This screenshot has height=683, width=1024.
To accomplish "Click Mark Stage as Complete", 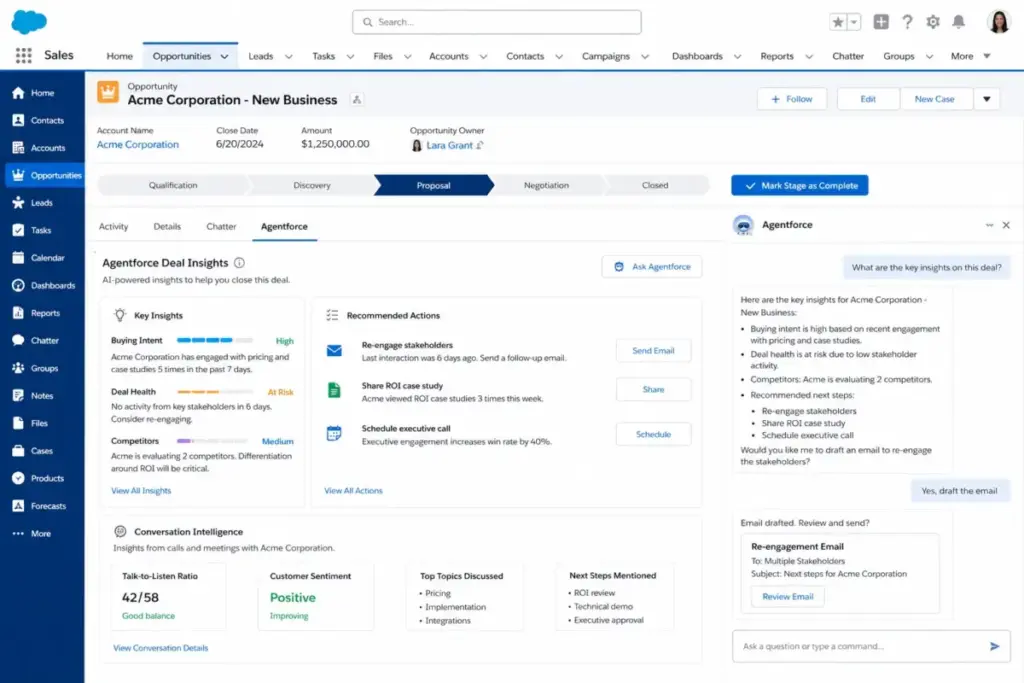I will tap(799, 185).
